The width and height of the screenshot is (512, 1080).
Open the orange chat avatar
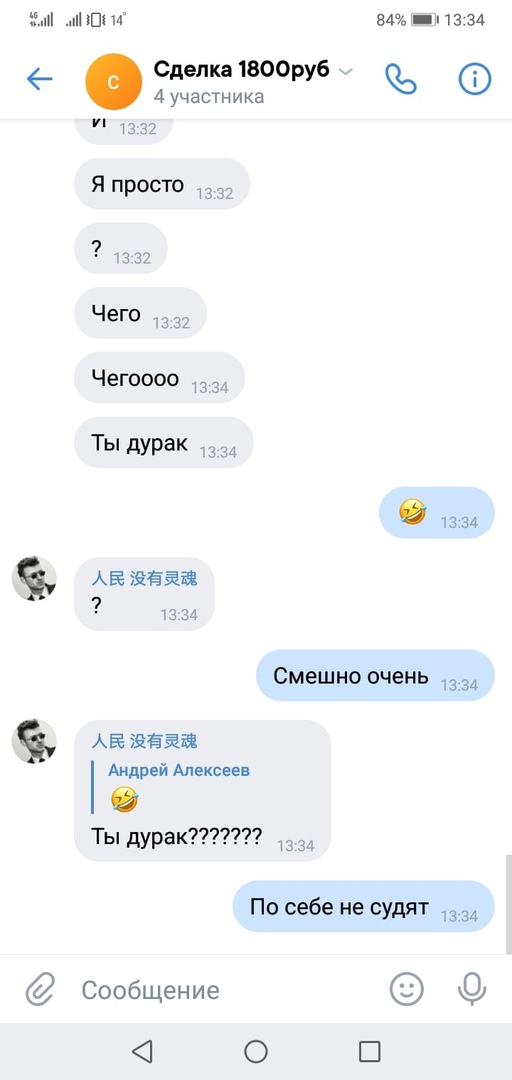coord(113,81)
